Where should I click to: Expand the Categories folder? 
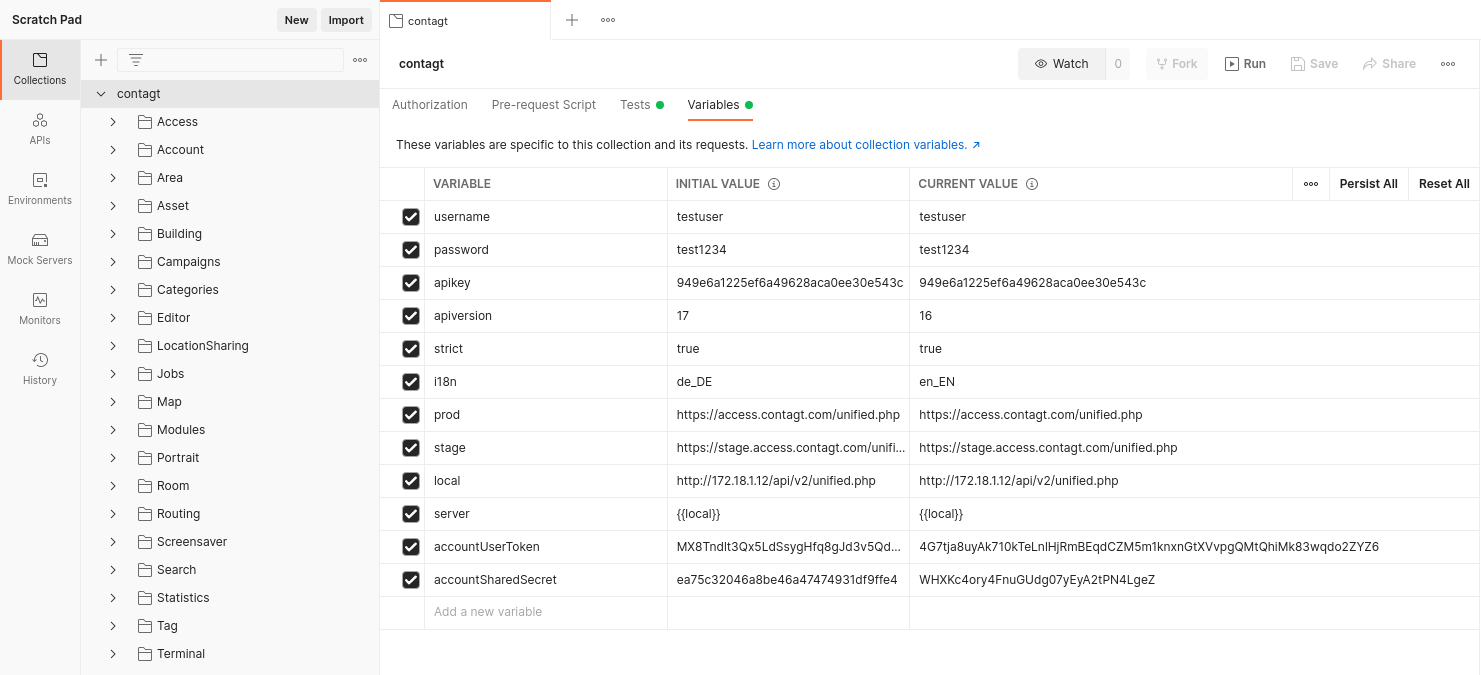point(113,290)
